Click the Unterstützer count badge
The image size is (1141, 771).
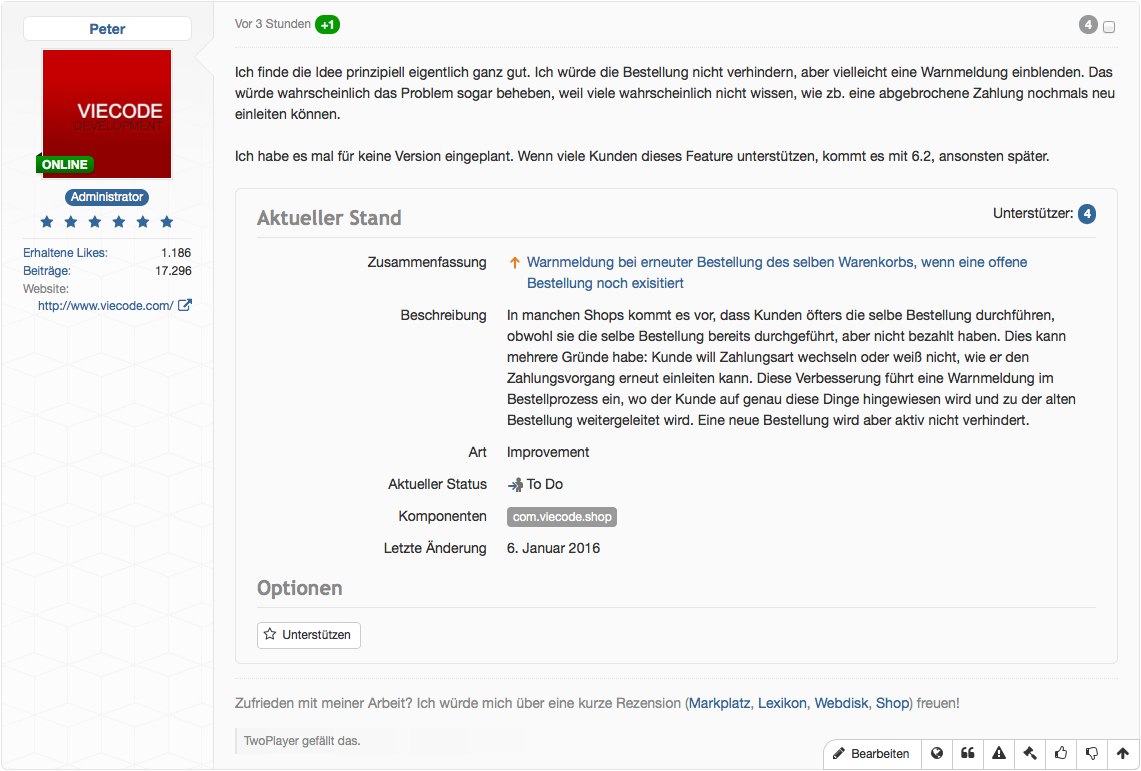pyautogui.click(x=1087, y=214)
